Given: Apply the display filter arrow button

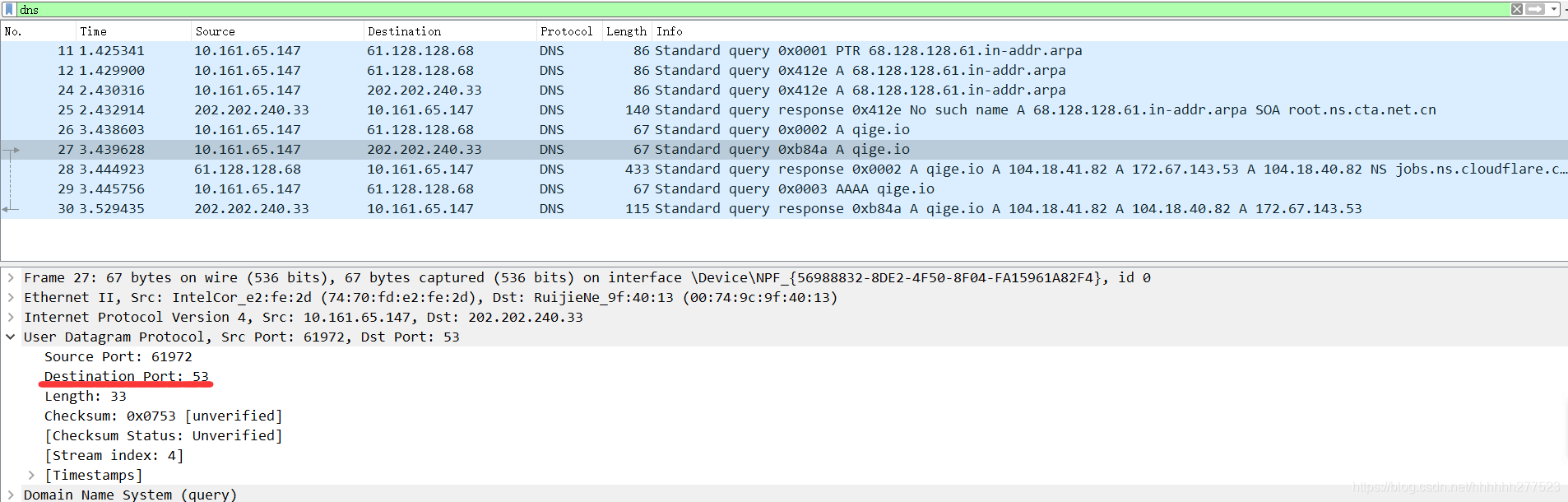Looking at the screenshot, I should click(x=1534, y=9).
